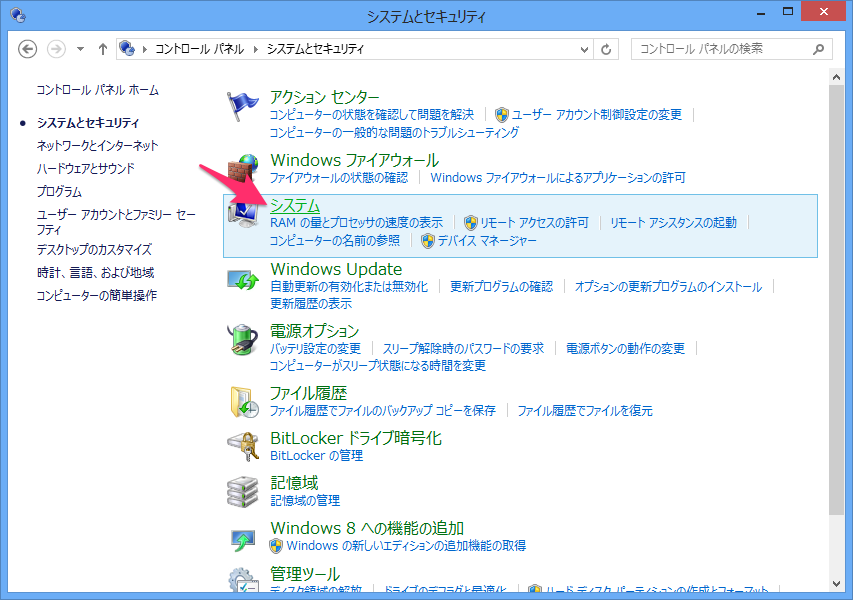
Task: Click the Administrative Tools gear icon
Action: coord(243,579)
